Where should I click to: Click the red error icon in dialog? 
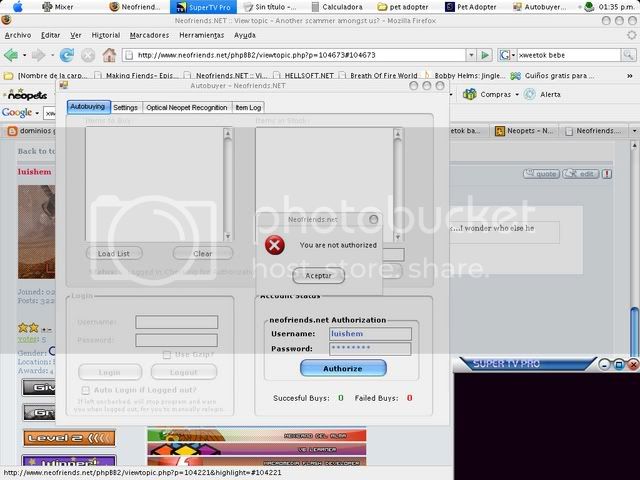(275, 245)
